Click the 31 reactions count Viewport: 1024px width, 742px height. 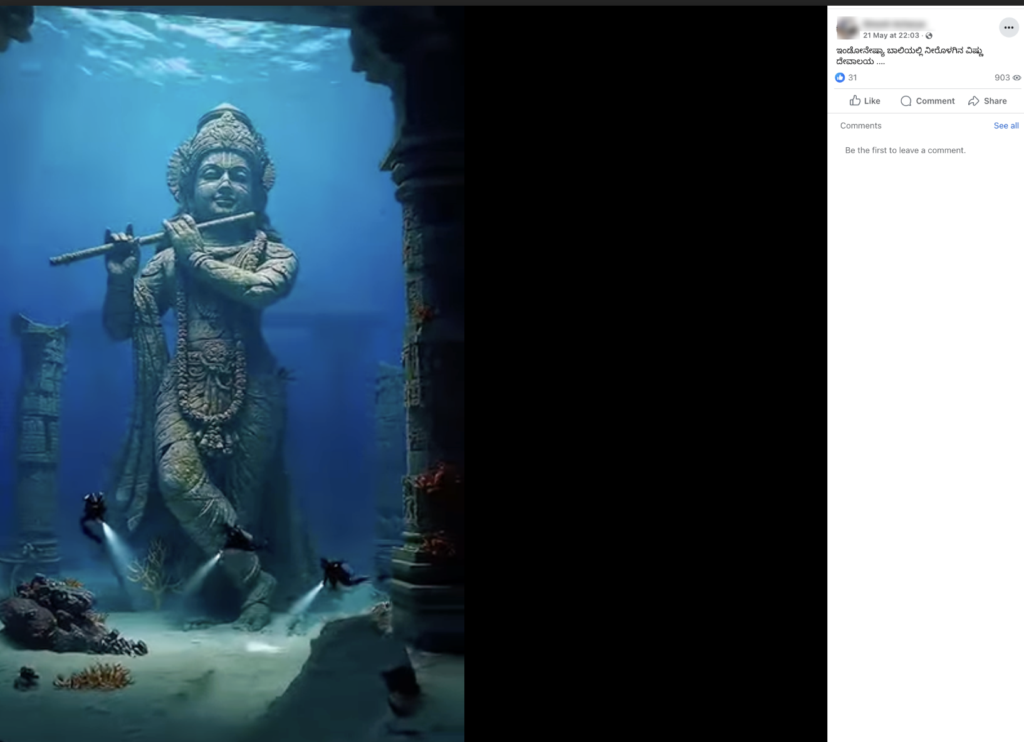coord(852,78)
